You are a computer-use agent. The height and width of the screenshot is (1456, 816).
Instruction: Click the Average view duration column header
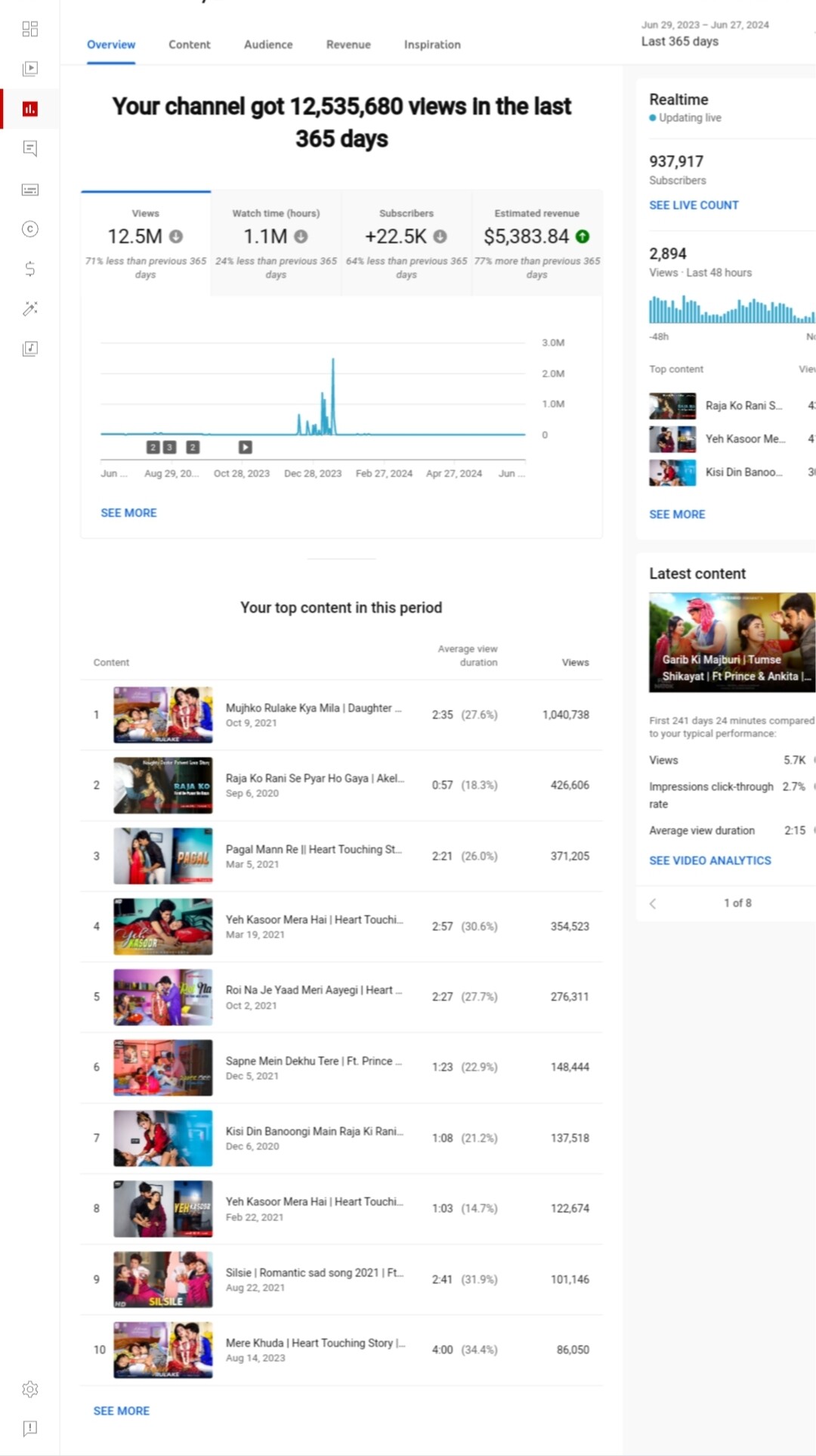468,655
